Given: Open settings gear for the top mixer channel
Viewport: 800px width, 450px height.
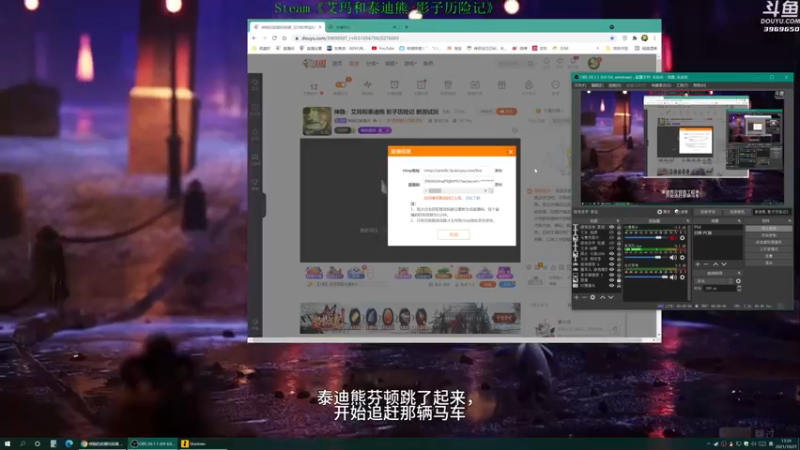Looking at the screenshot, I should point(682,238).
